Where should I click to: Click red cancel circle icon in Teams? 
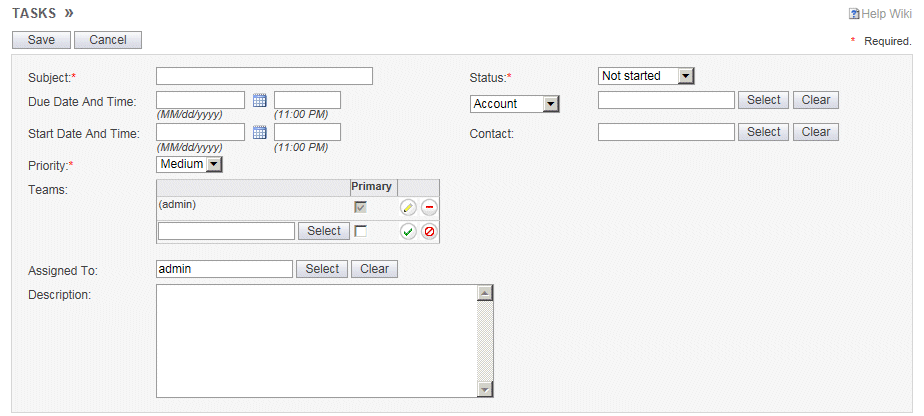429,231
